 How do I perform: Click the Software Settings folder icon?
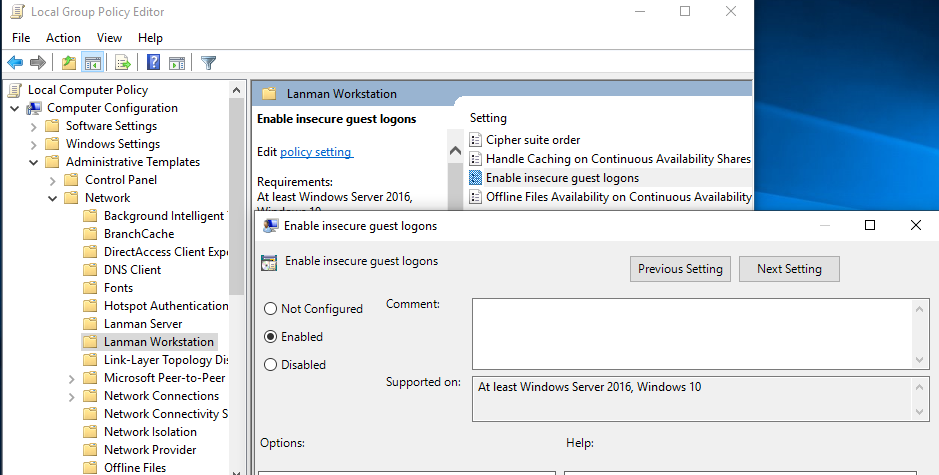[53, 126]
